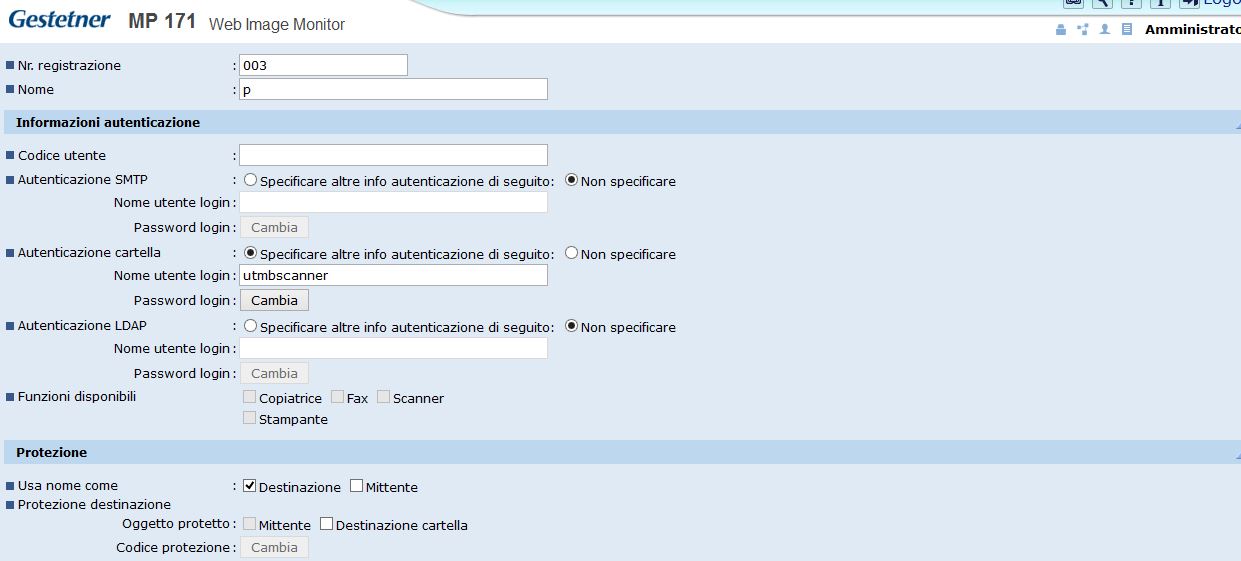Select 'Non specificare' for Autenticazione SMTP
This screenshot has width=1241, height=561.
[572, 181]
